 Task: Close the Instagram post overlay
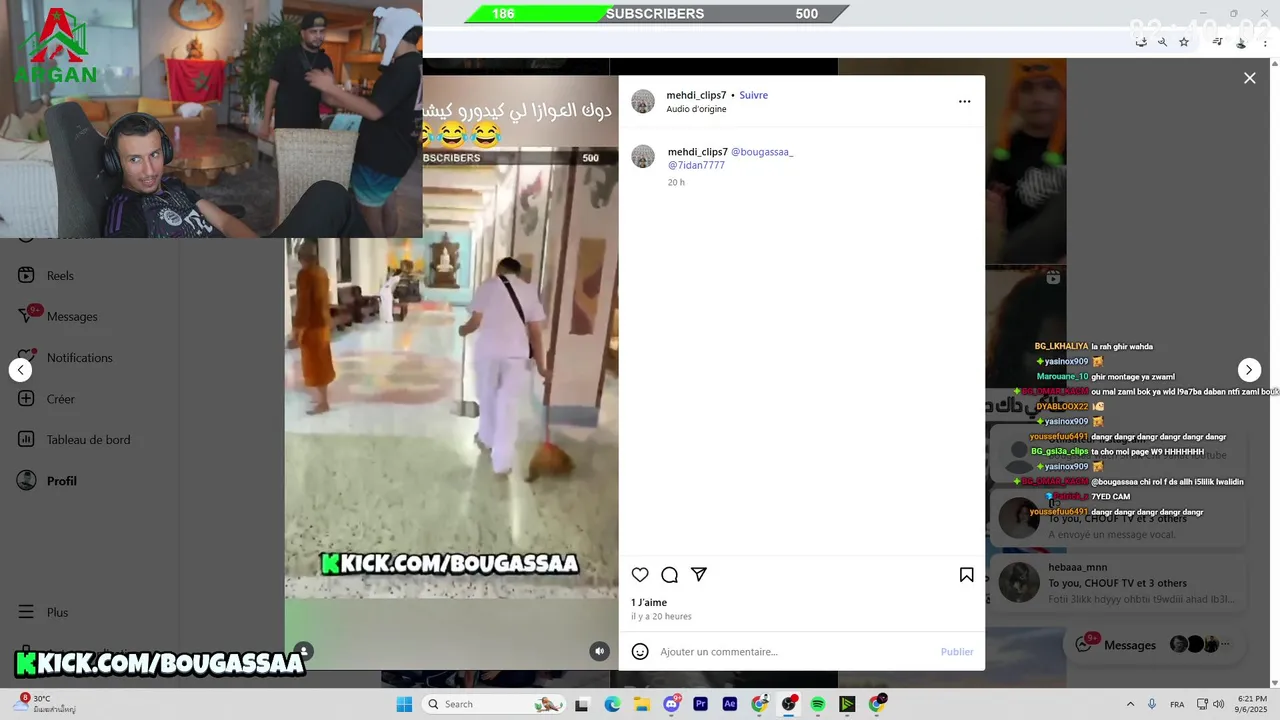(x=1249, y=78)
